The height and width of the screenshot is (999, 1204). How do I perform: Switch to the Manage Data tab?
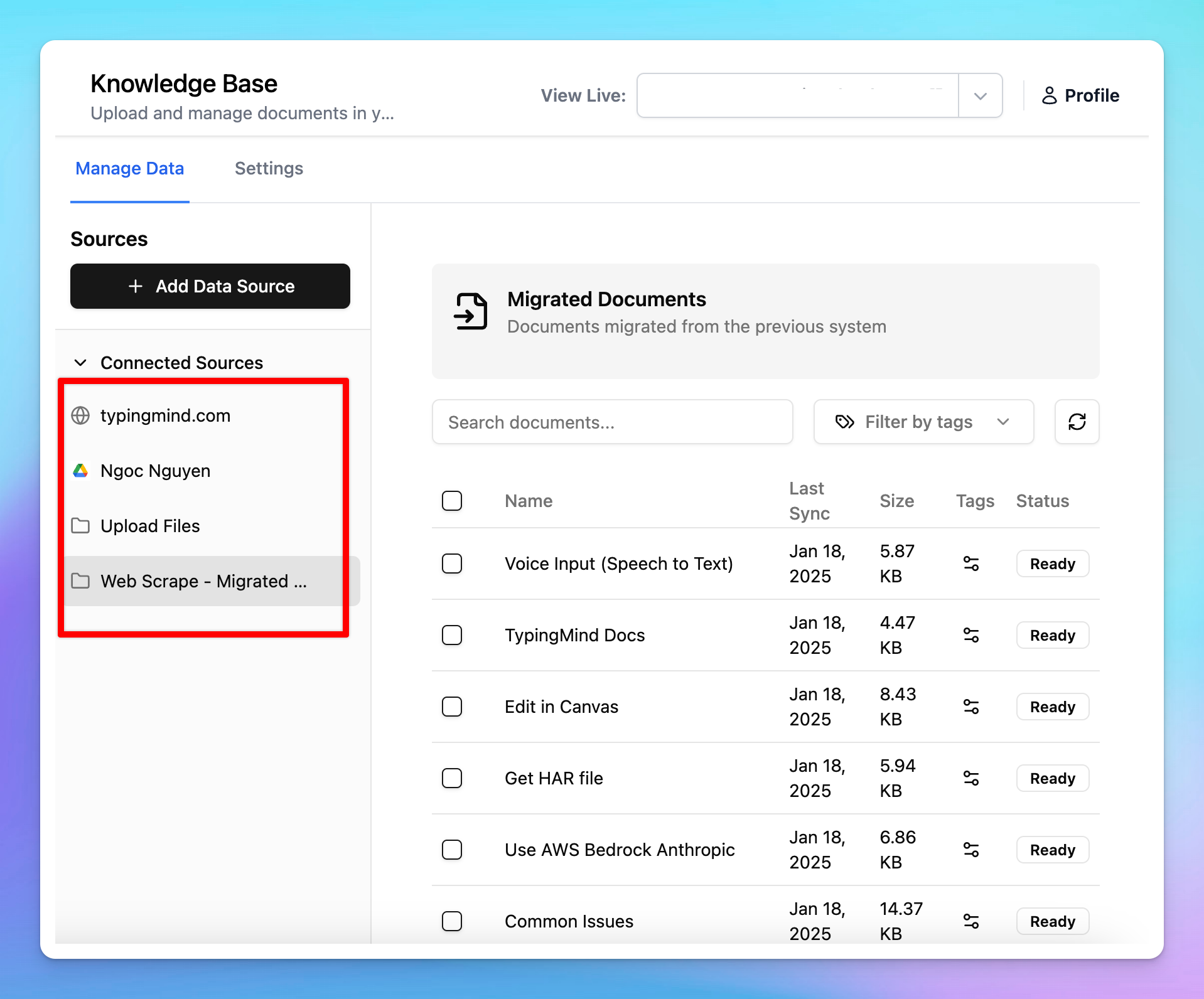[130, 168]
